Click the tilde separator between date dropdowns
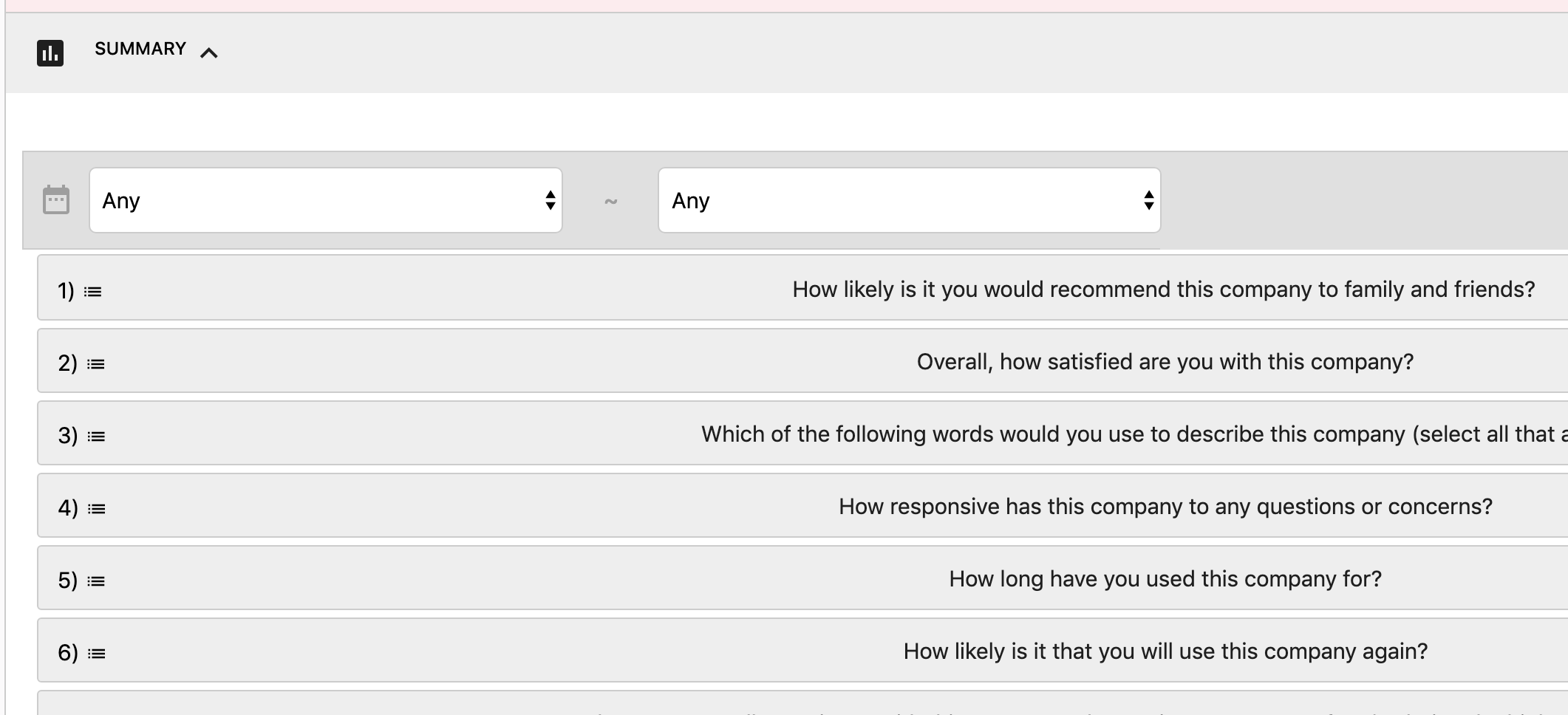 coord(611,201)
